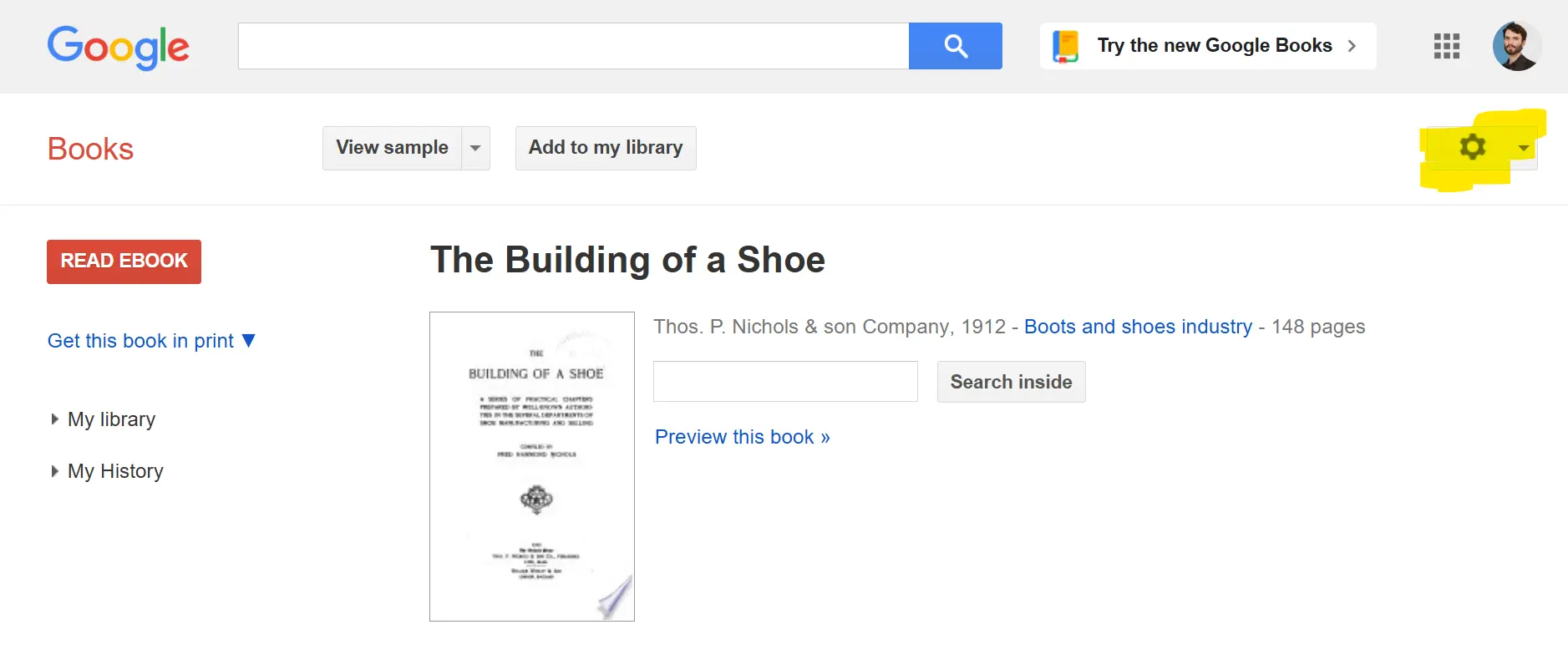The width and height of the screenshot is (1568, 660).
Task: Expand the My library section
Action: pyautogui.click(x=55, y=419)
